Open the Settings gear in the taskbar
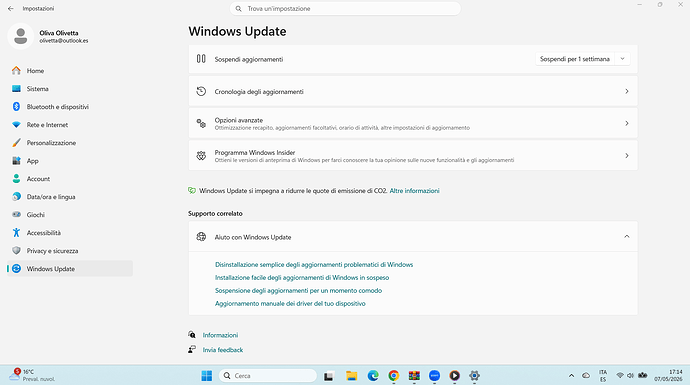 [x=474, y=375]
